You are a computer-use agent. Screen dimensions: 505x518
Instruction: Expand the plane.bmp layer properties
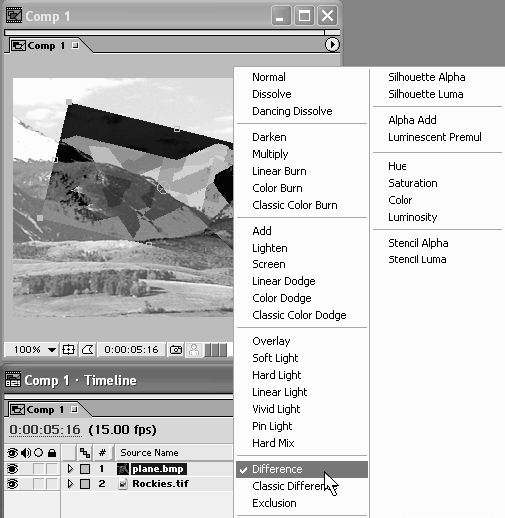tap(70, 469)
